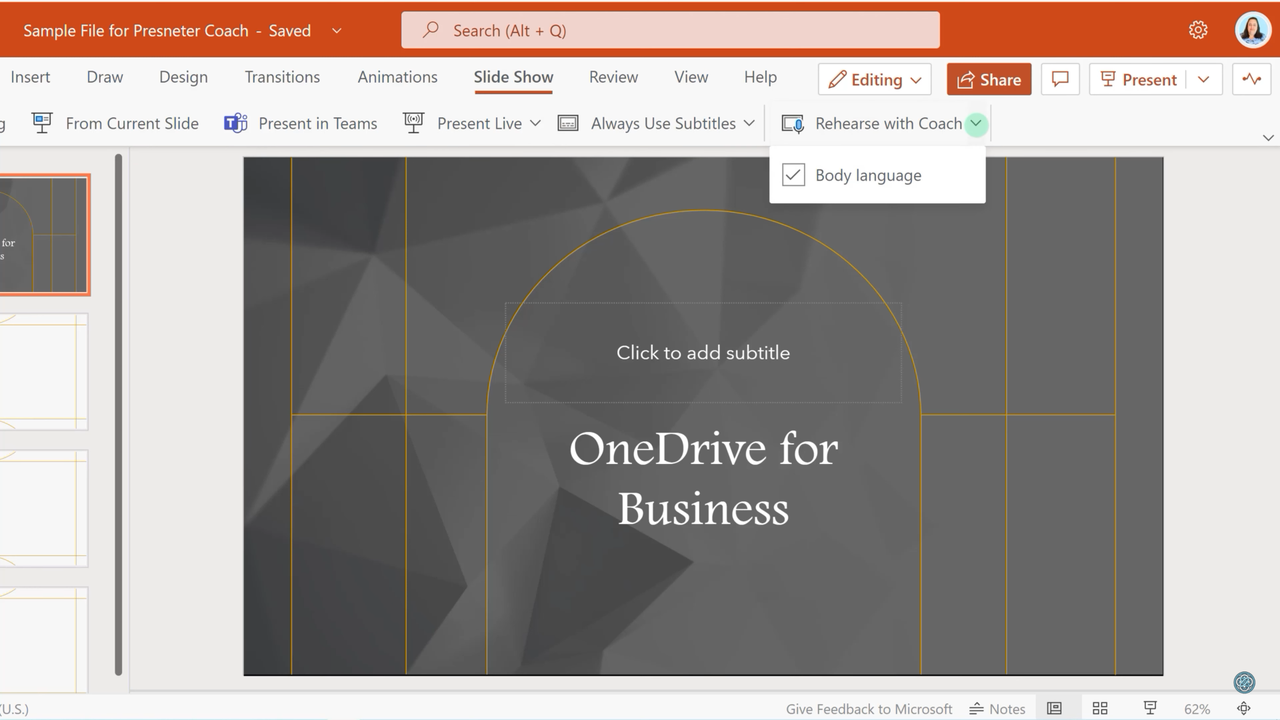The height and width of the screenshot is (720, 1280).
Task: Click the Share button
Action: pyautogui.click(x=989, y=79)
